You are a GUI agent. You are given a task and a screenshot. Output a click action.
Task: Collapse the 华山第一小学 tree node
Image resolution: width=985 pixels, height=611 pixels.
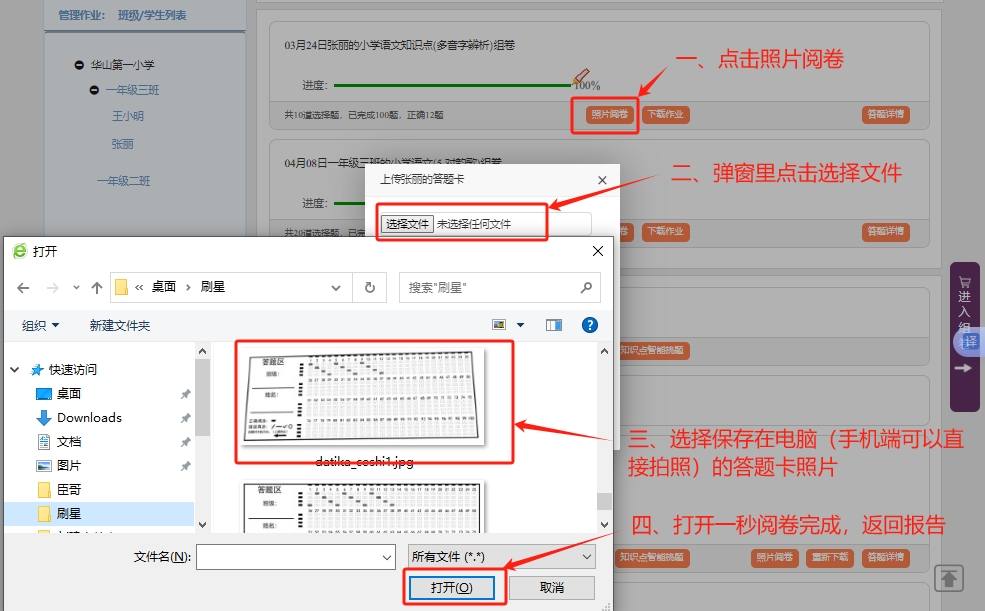click(79, 65)
